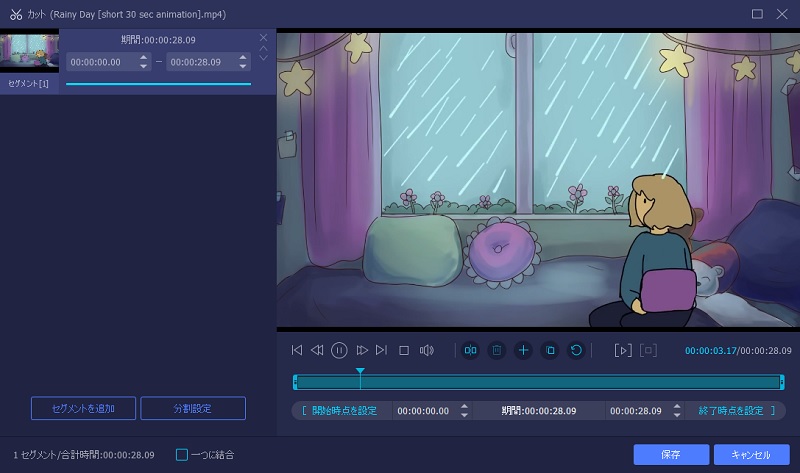This screenshot has height=473, width=800.
Task: Increase the timeline start time value
Action: coord(464,407)
